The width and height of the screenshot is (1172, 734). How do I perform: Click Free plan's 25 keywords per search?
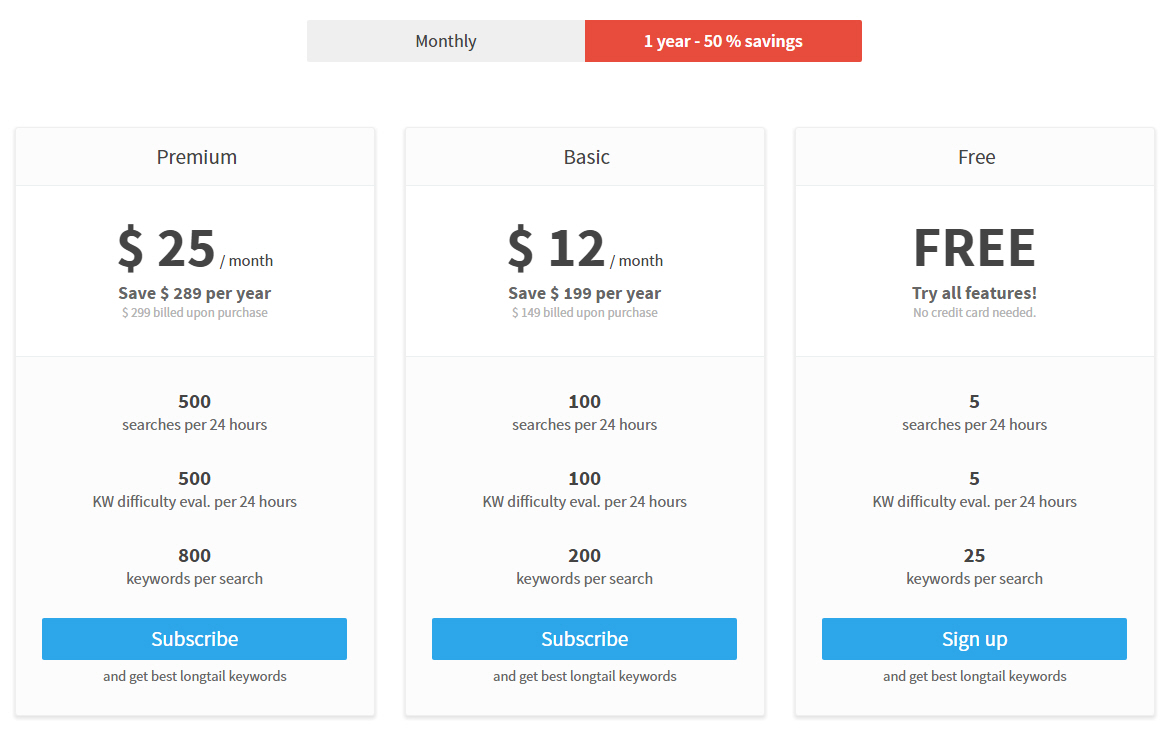point(975,567)
